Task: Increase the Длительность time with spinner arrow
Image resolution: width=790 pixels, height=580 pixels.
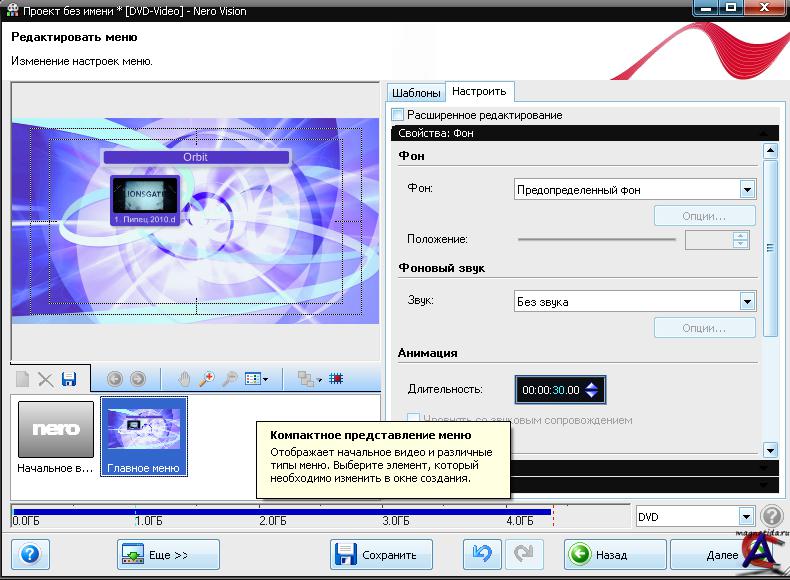Action: (x=591, y=386)
